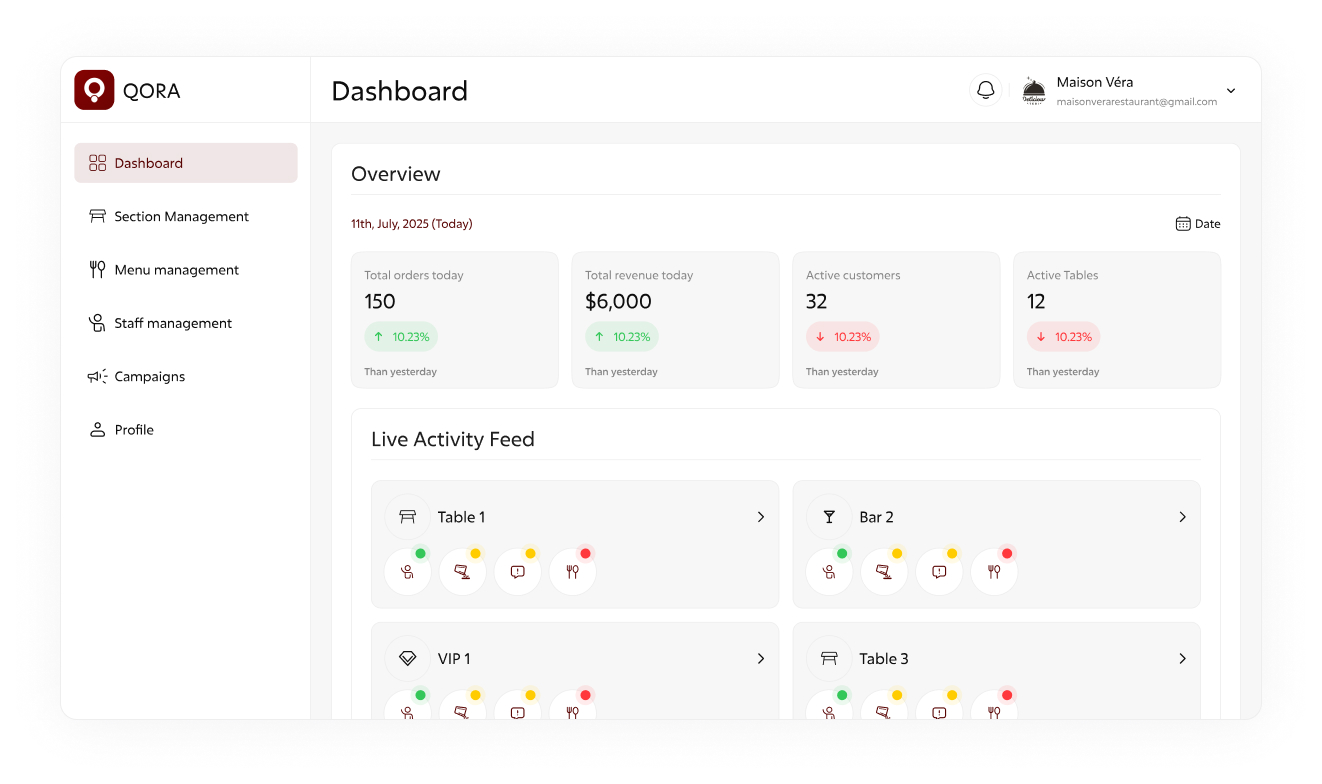Expand VIP 1 details chevron

point(761,659)
